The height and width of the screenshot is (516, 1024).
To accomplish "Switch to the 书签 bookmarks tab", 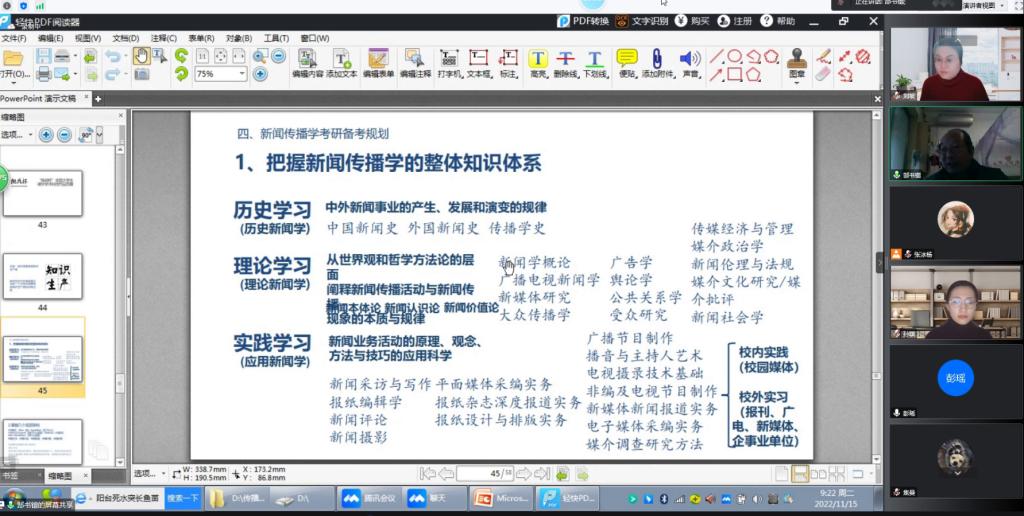I will click(x=10, y=476).
